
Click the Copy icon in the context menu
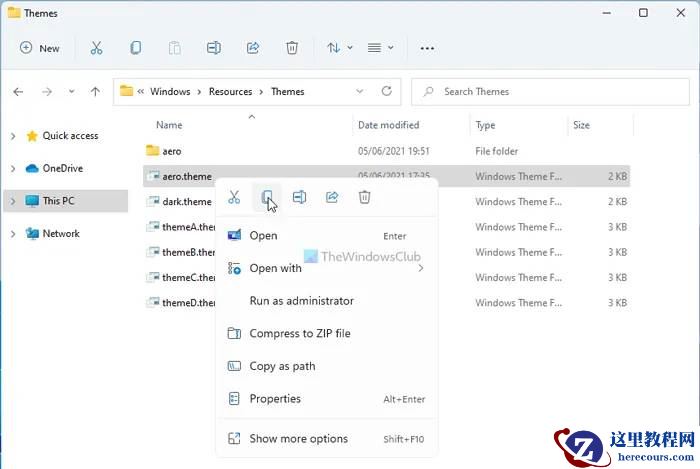pyautogui.click(x=267, y=197)
